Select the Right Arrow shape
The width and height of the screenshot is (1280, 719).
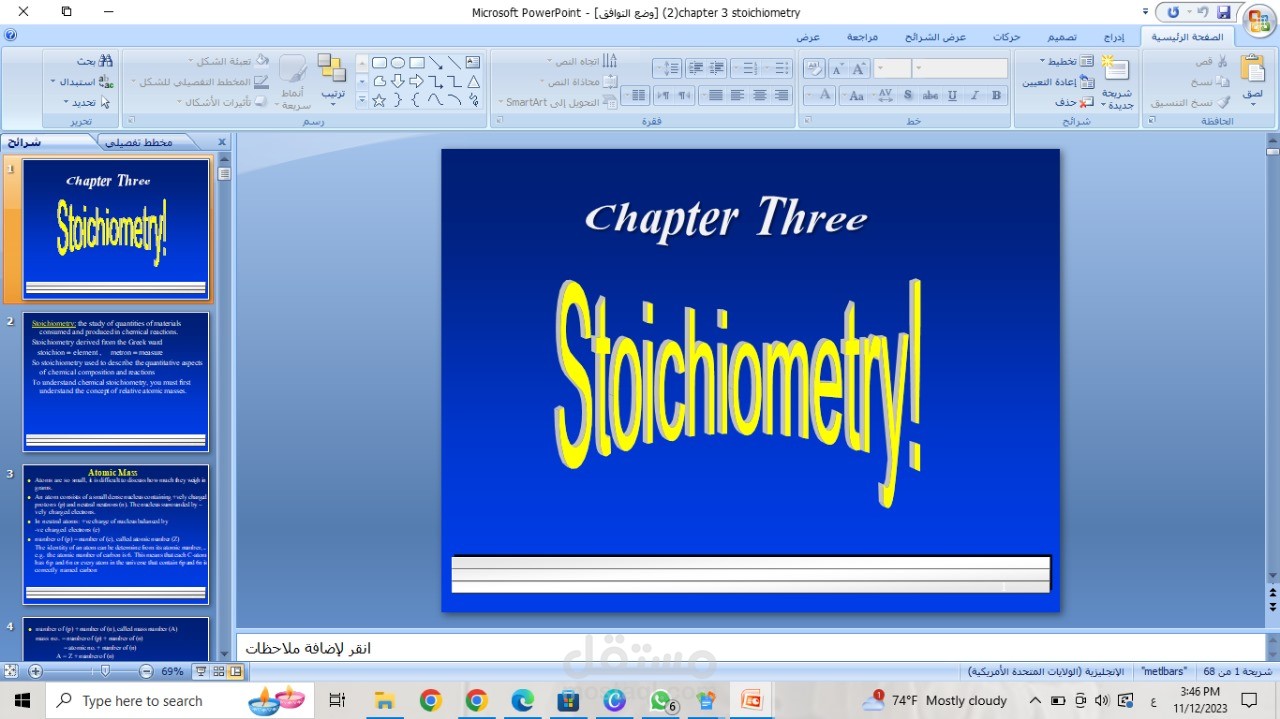point(416,82)
